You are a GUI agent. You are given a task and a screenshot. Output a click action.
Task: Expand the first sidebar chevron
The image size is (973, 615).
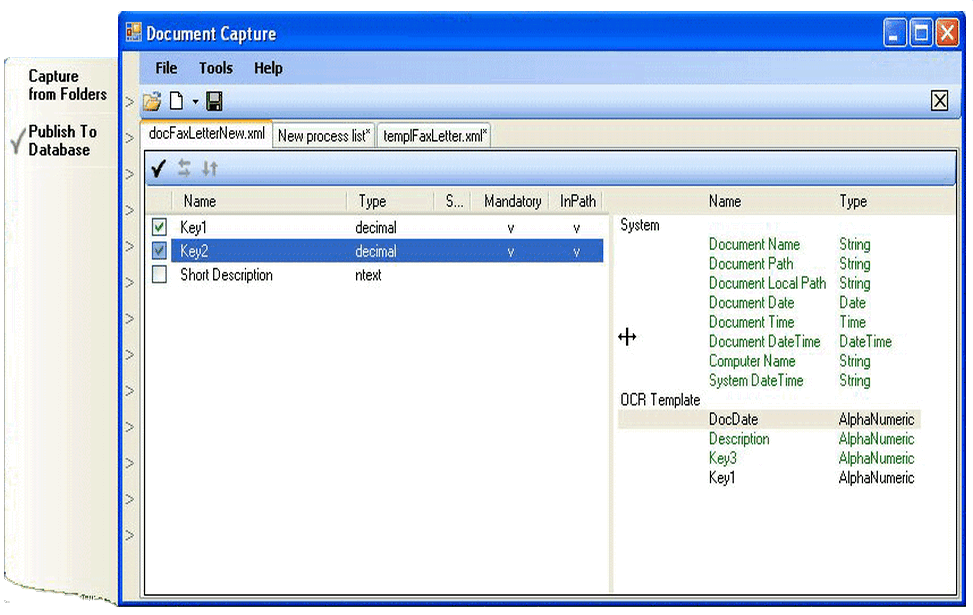[129, 100]
